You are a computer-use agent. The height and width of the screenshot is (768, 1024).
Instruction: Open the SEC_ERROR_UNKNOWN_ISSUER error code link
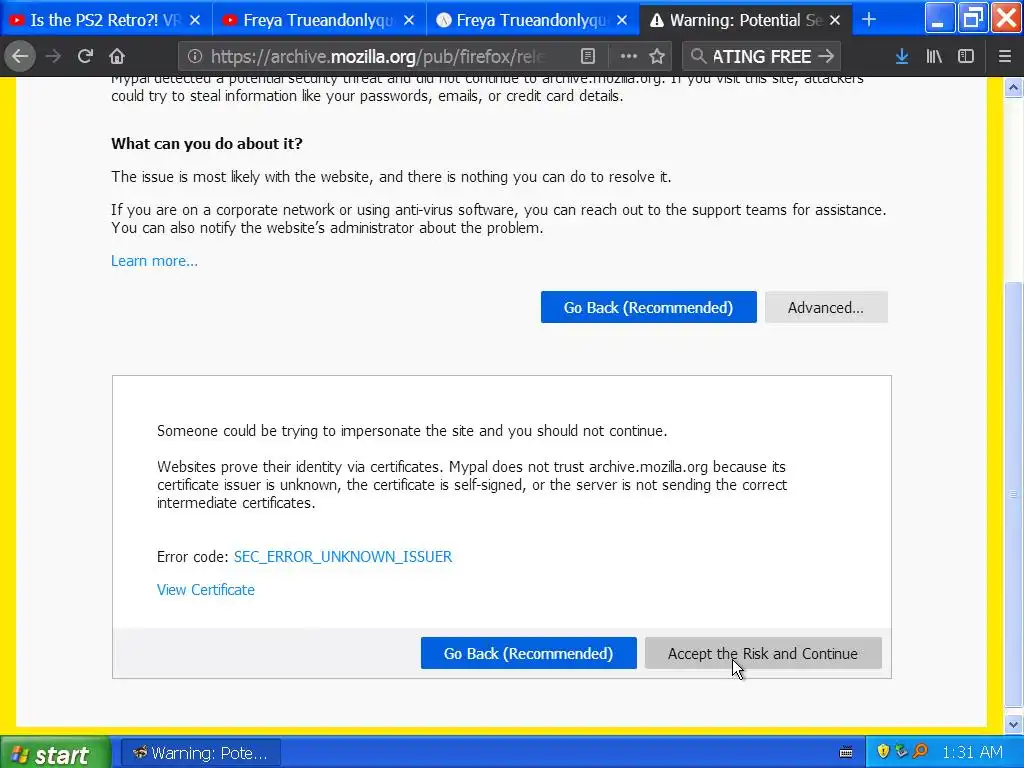click(x=343, y=556)
